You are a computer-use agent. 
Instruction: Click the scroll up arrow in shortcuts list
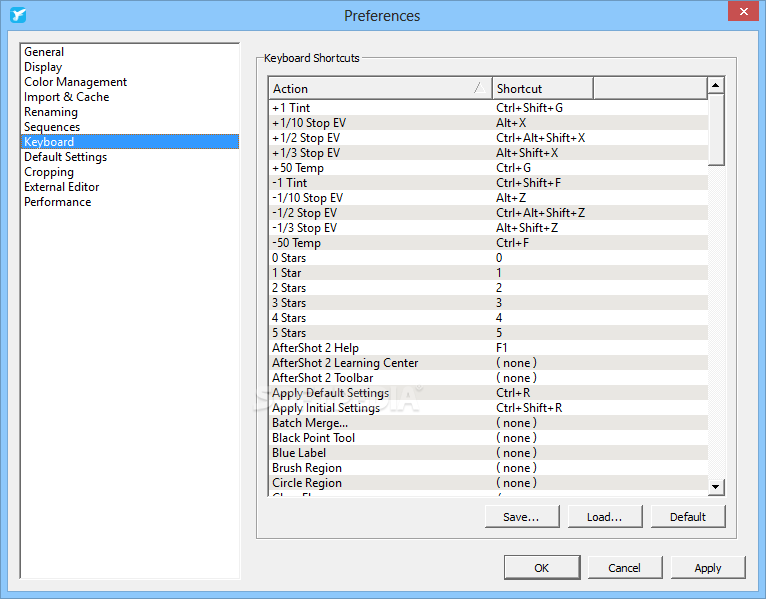(x=716, y=85)
